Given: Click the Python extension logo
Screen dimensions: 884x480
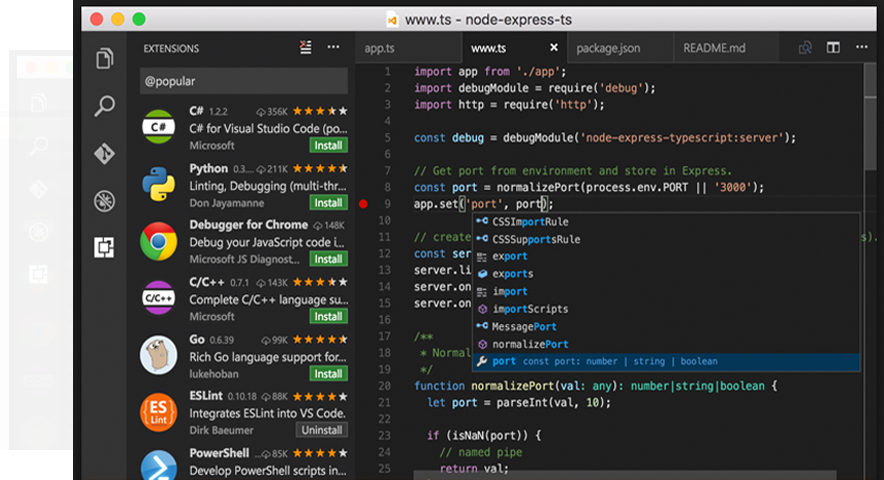Looking at the screenshot, I should coord(158,184).
